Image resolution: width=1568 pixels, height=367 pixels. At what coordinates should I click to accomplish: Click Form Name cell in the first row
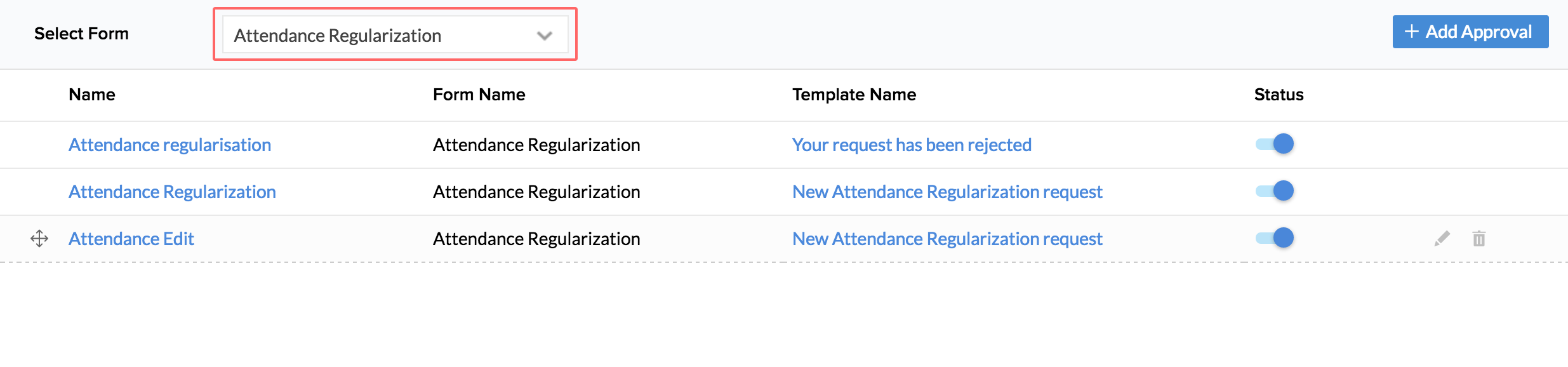[536, 145]
